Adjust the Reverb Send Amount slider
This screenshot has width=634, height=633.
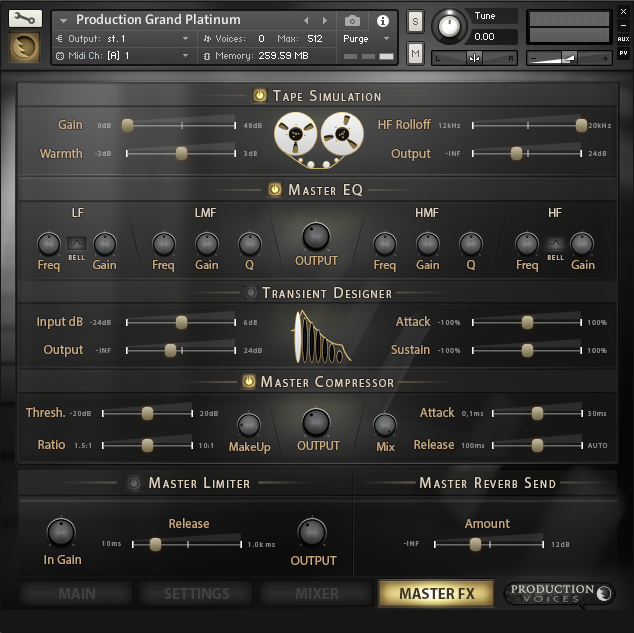point(489,544)
